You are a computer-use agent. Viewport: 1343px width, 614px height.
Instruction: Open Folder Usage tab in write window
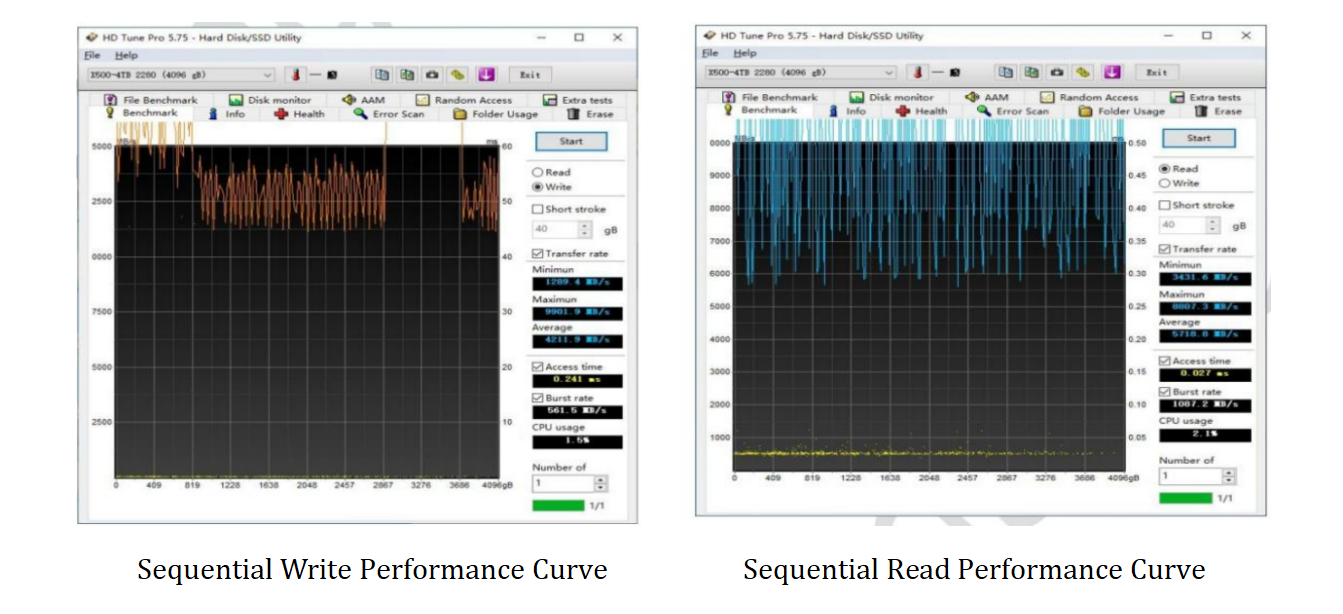click(x=496, y=114)
